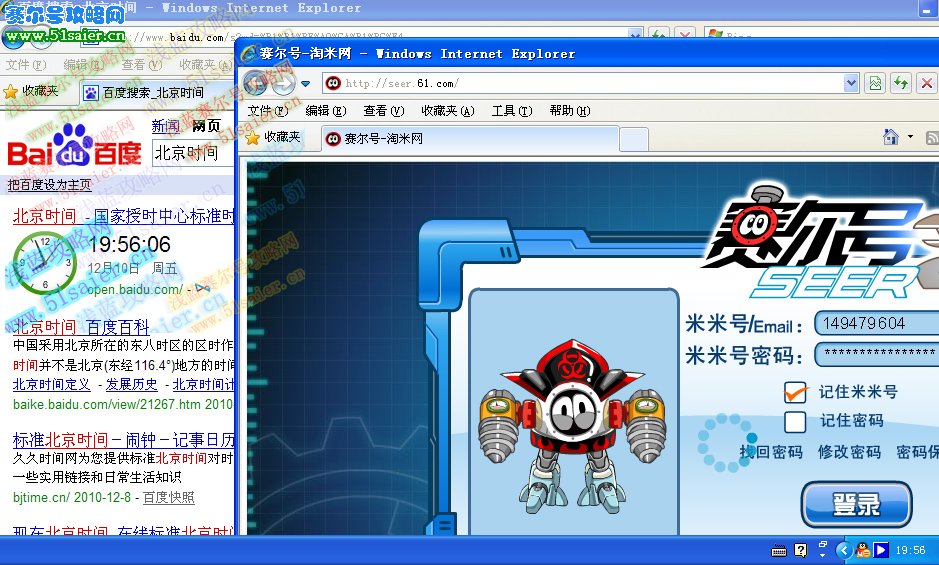This screenshot has height=565, width=939.
Task: Open 北京时间 国家授时中心 search result
Action: (x=123, y=216)
